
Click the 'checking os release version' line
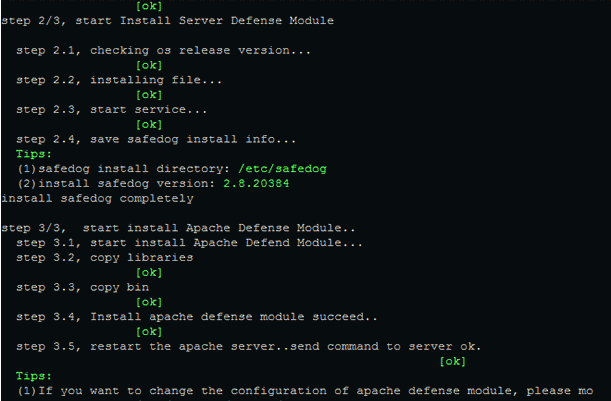point(163,50)
